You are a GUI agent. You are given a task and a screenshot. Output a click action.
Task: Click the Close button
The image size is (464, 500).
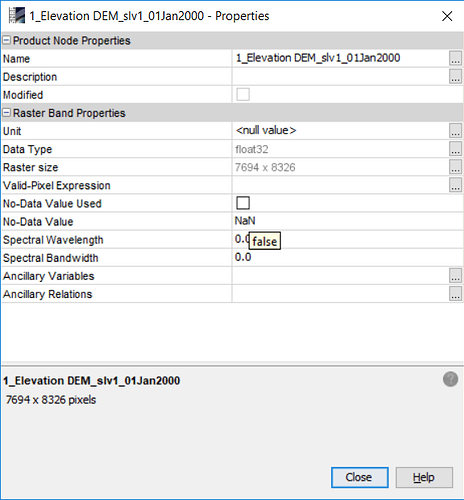(360, 477)
